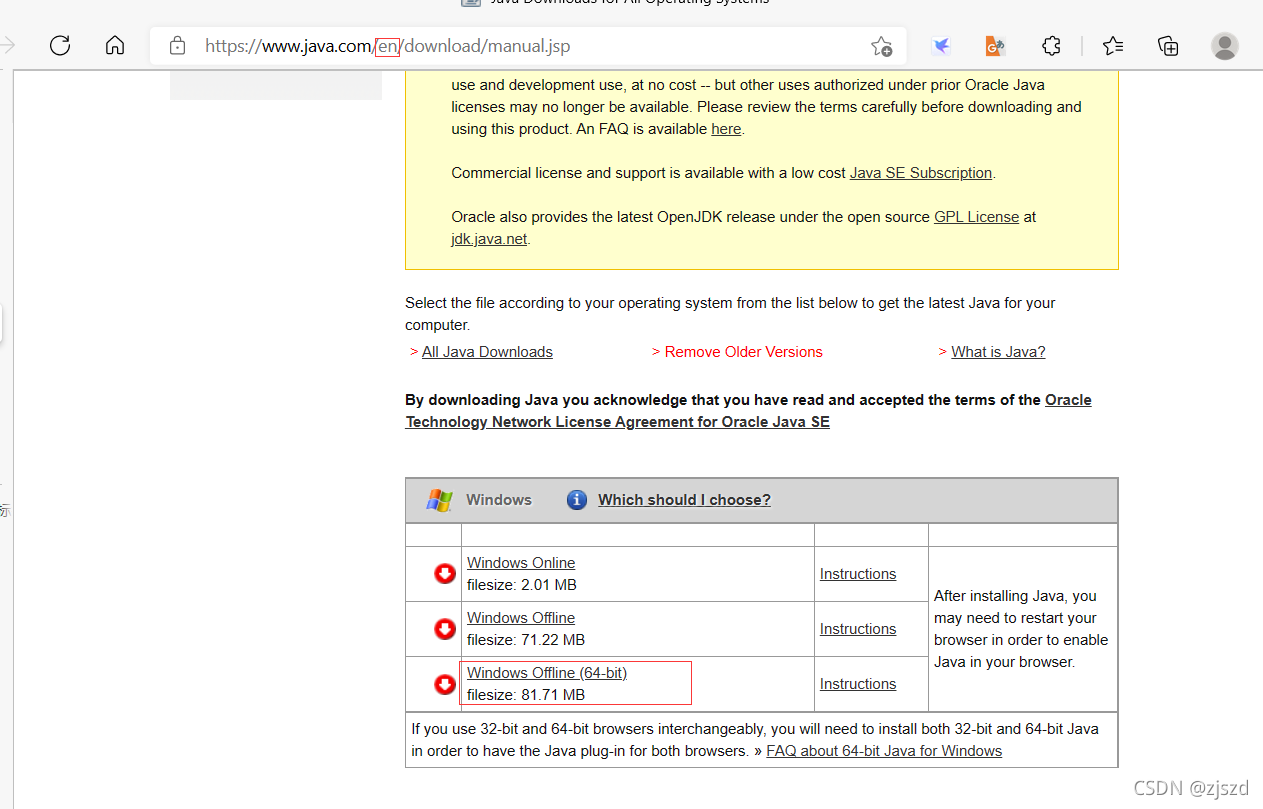Click red download icon for Windows Offline
The width and height of the screenshot is (1263, 809).
point(445,629)
